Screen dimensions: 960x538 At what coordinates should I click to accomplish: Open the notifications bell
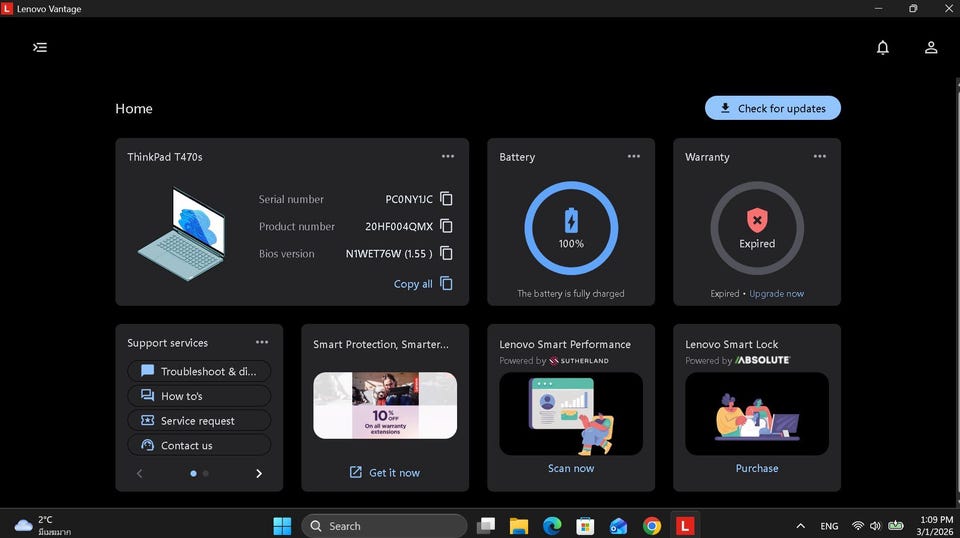[x=882, y=47]
